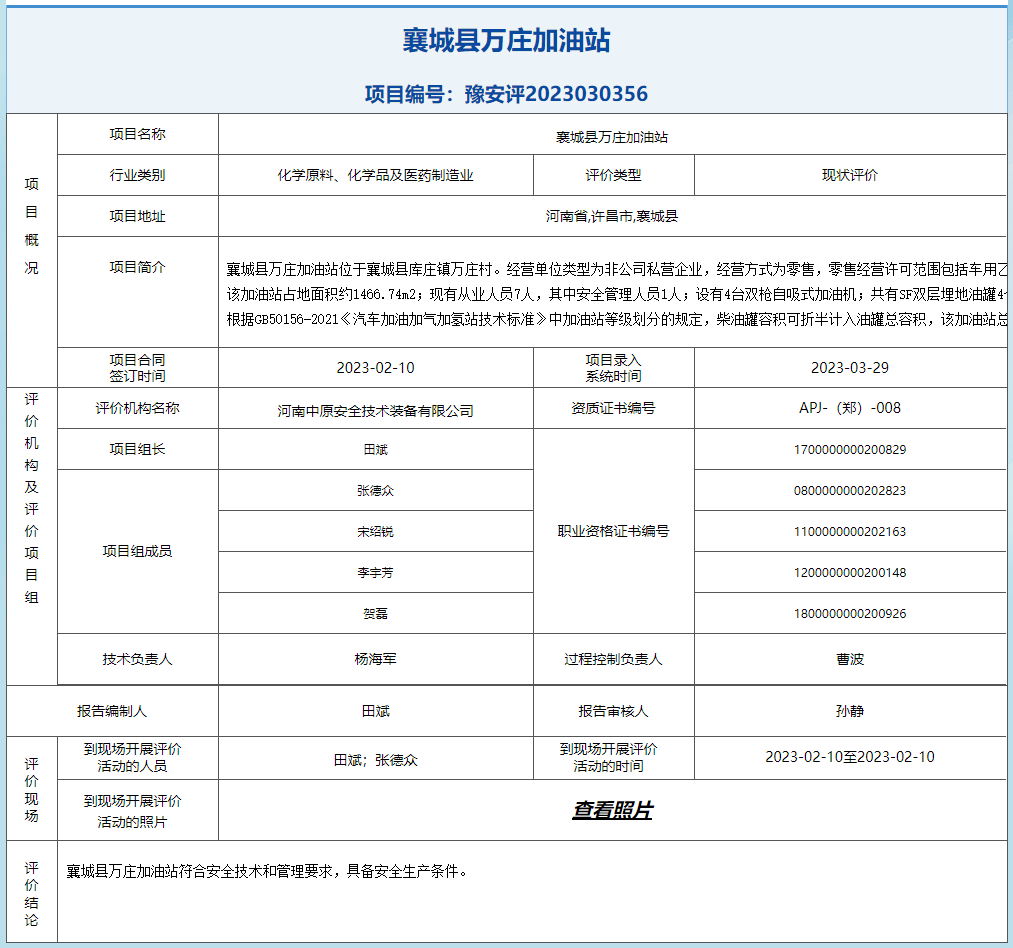Select certificate number APJ-（郑）-008

tap(850, 408)
